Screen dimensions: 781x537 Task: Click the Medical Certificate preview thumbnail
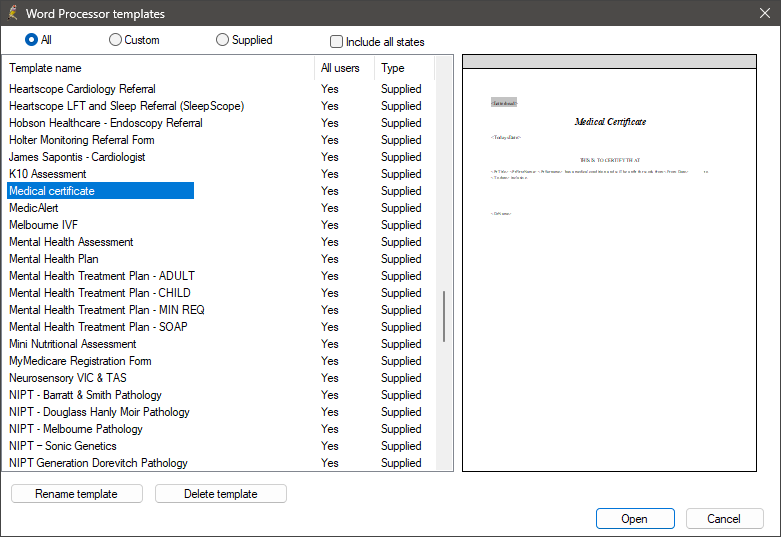click(x=609, y=263)
